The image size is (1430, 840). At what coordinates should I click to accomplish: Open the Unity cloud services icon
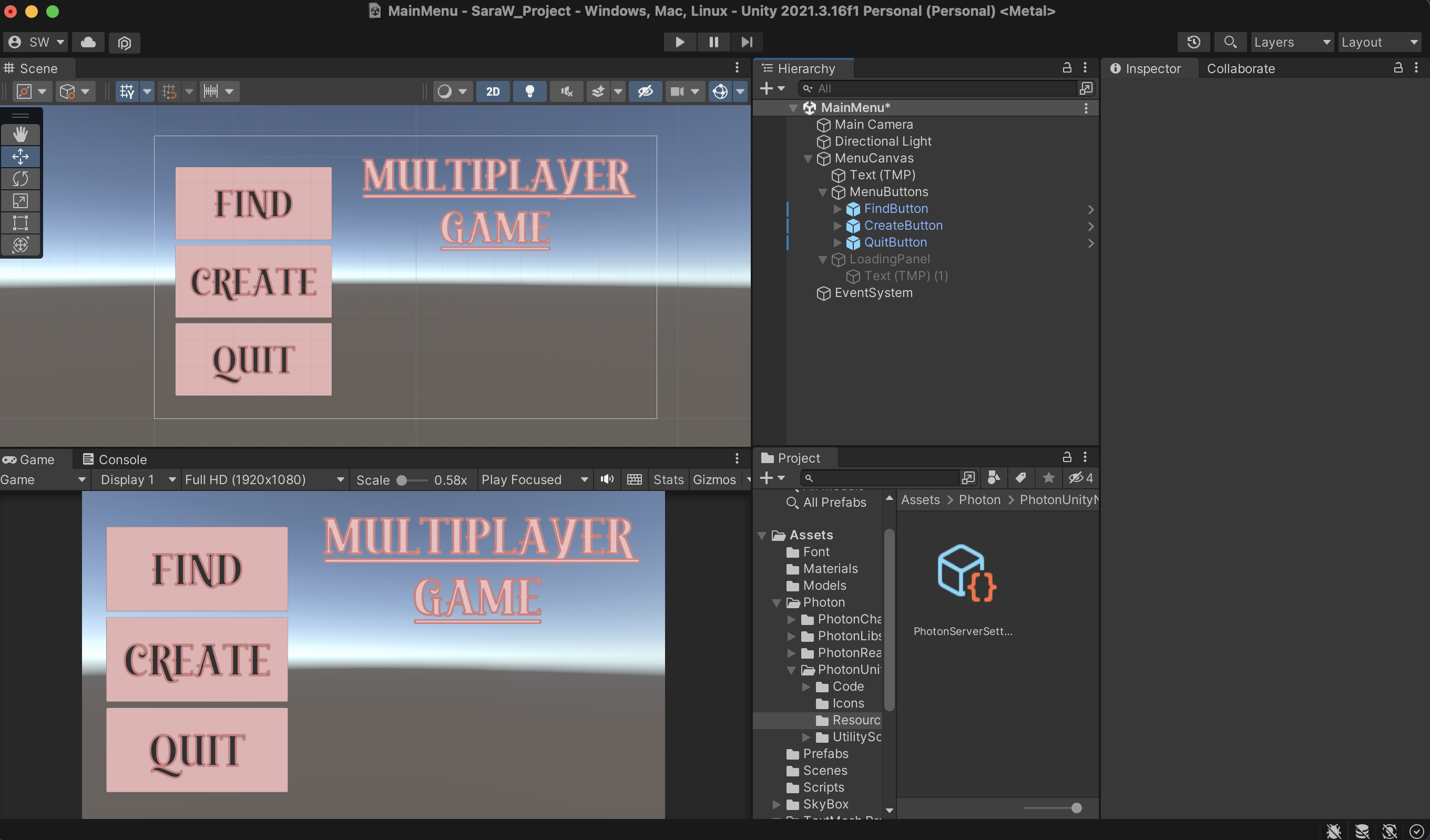(x=88, y=42)
